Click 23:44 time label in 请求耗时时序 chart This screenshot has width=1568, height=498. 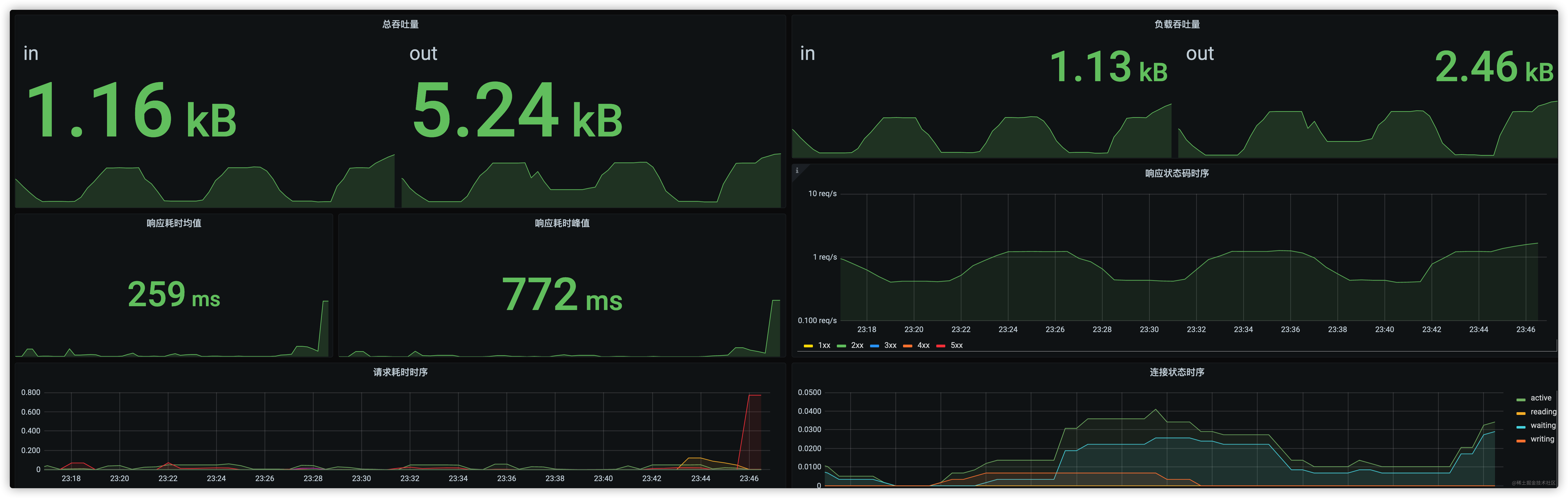pos(700,478)
